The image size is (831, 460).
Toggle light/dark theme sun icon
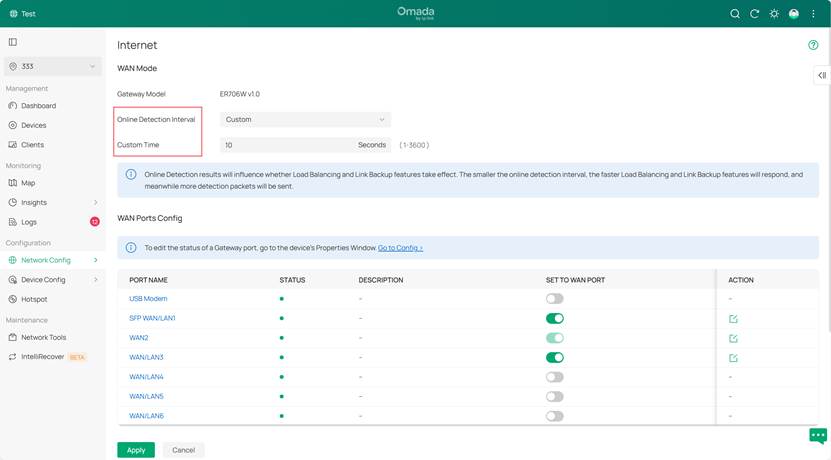[x=774, y=14]
